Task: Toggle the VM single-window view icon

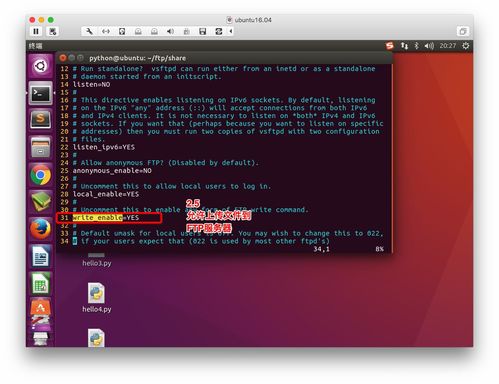Action: point(463,31)
